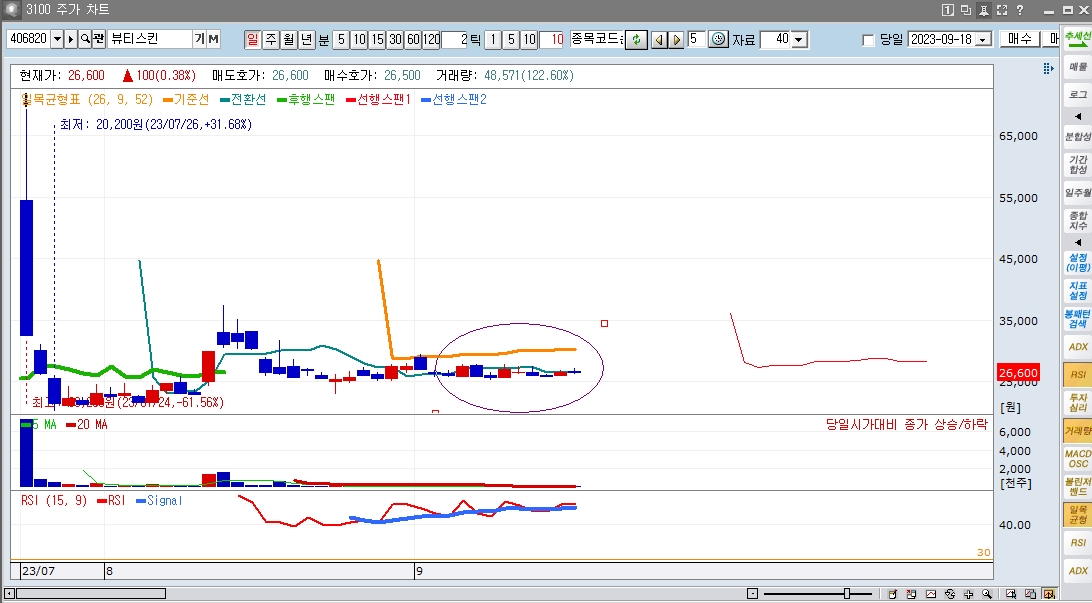Toggle the 일목균형 indicator button
Screen dimensions: 1092x603
pos(1078,514)
